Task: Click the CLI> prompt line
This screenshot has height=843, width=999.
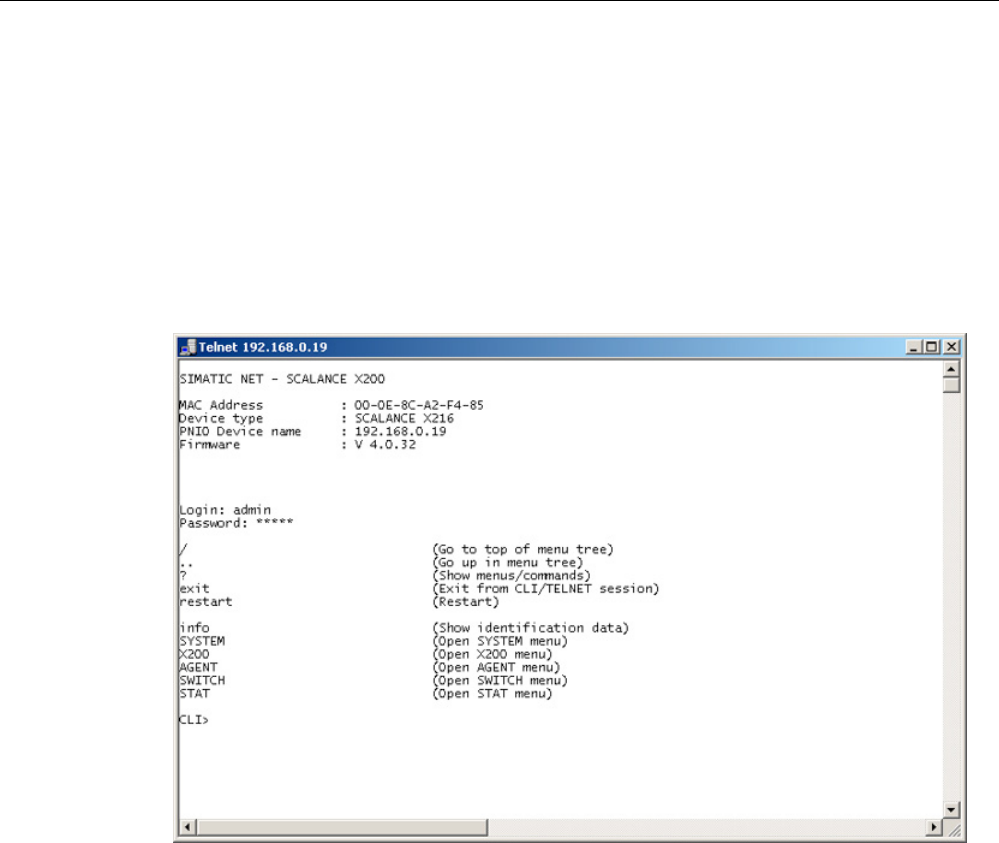Action: (194, 719)
